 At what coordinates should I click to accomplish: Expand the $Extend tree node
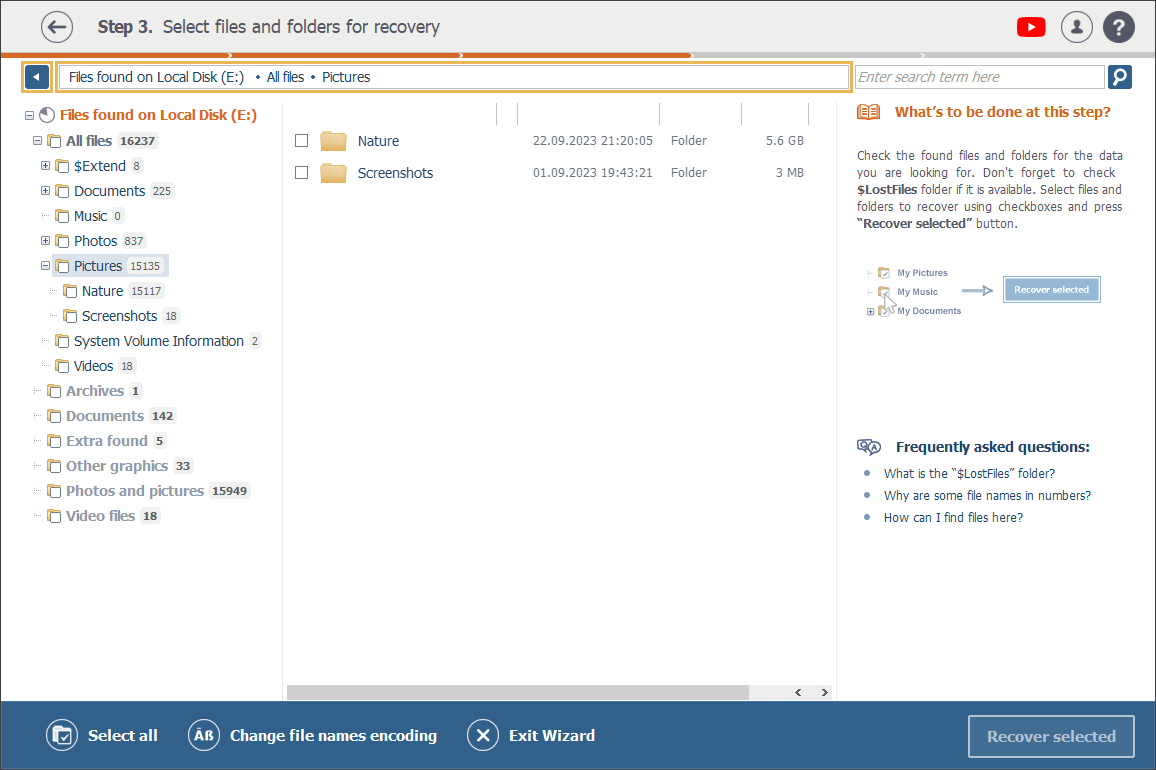click(45, 166)
